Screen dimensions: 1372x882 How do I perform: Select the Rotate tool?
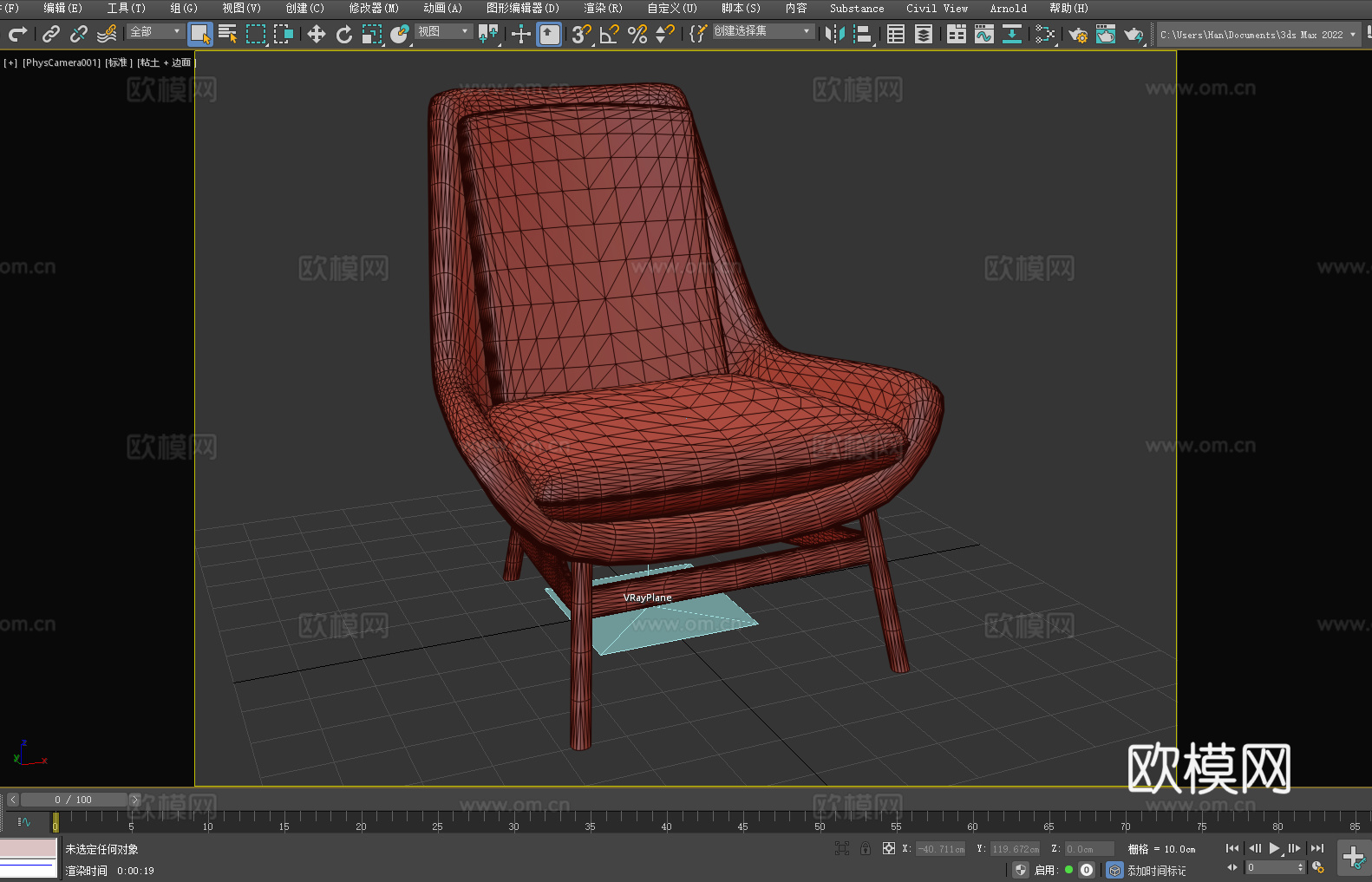(344, 34)
